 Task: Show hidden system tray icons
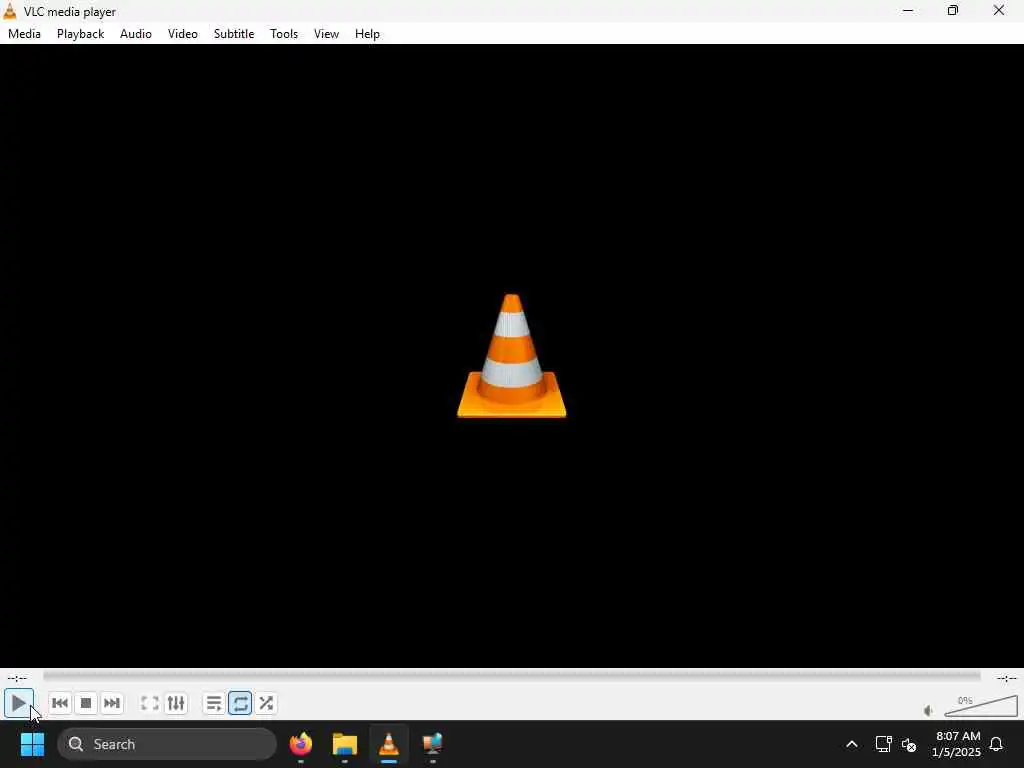pyautogui.click(x=852, y=744)
